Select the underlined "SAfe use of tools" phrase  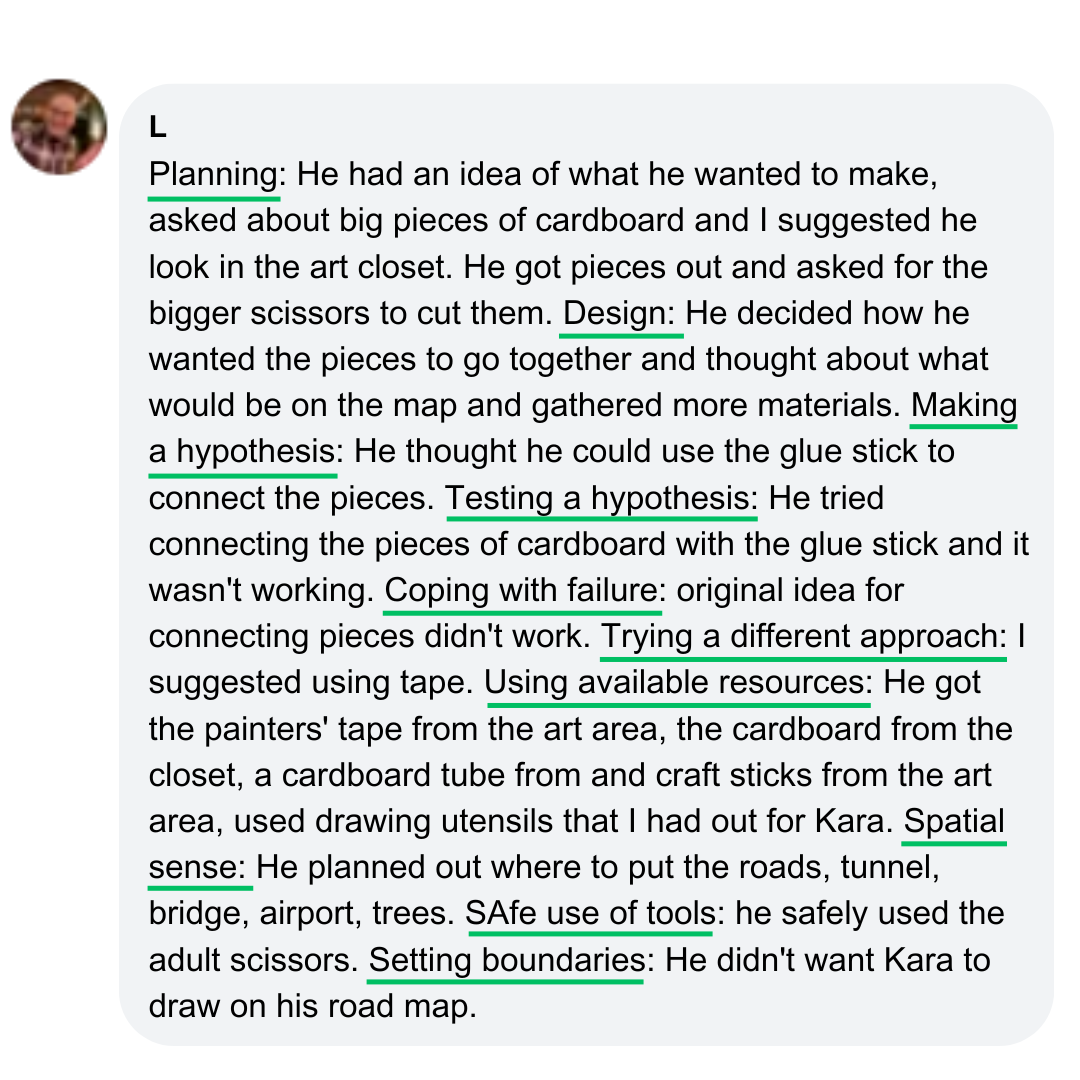[x=590, y=914]
